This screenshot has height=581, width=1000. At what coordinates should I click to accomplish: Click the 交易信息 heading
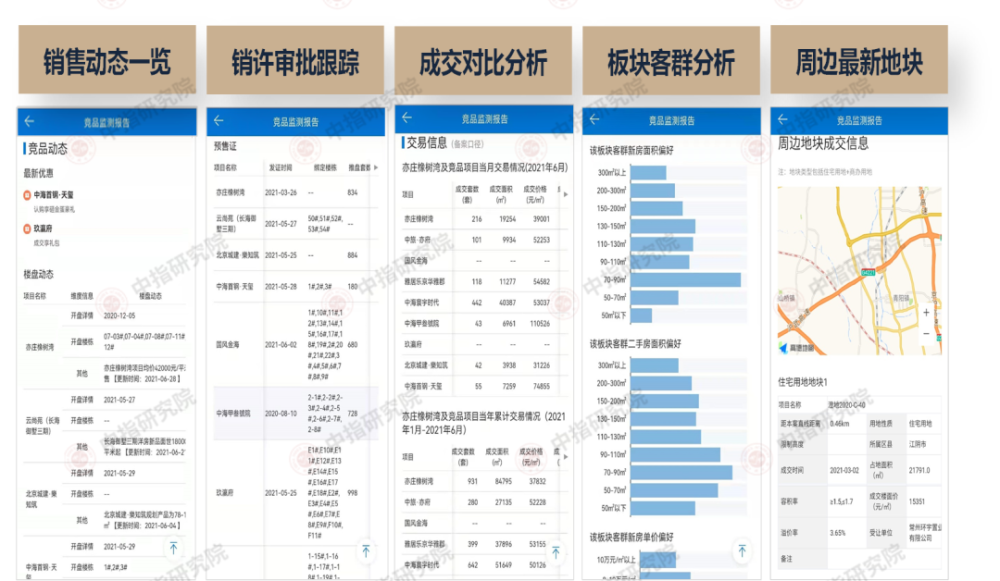pos(427,143)
